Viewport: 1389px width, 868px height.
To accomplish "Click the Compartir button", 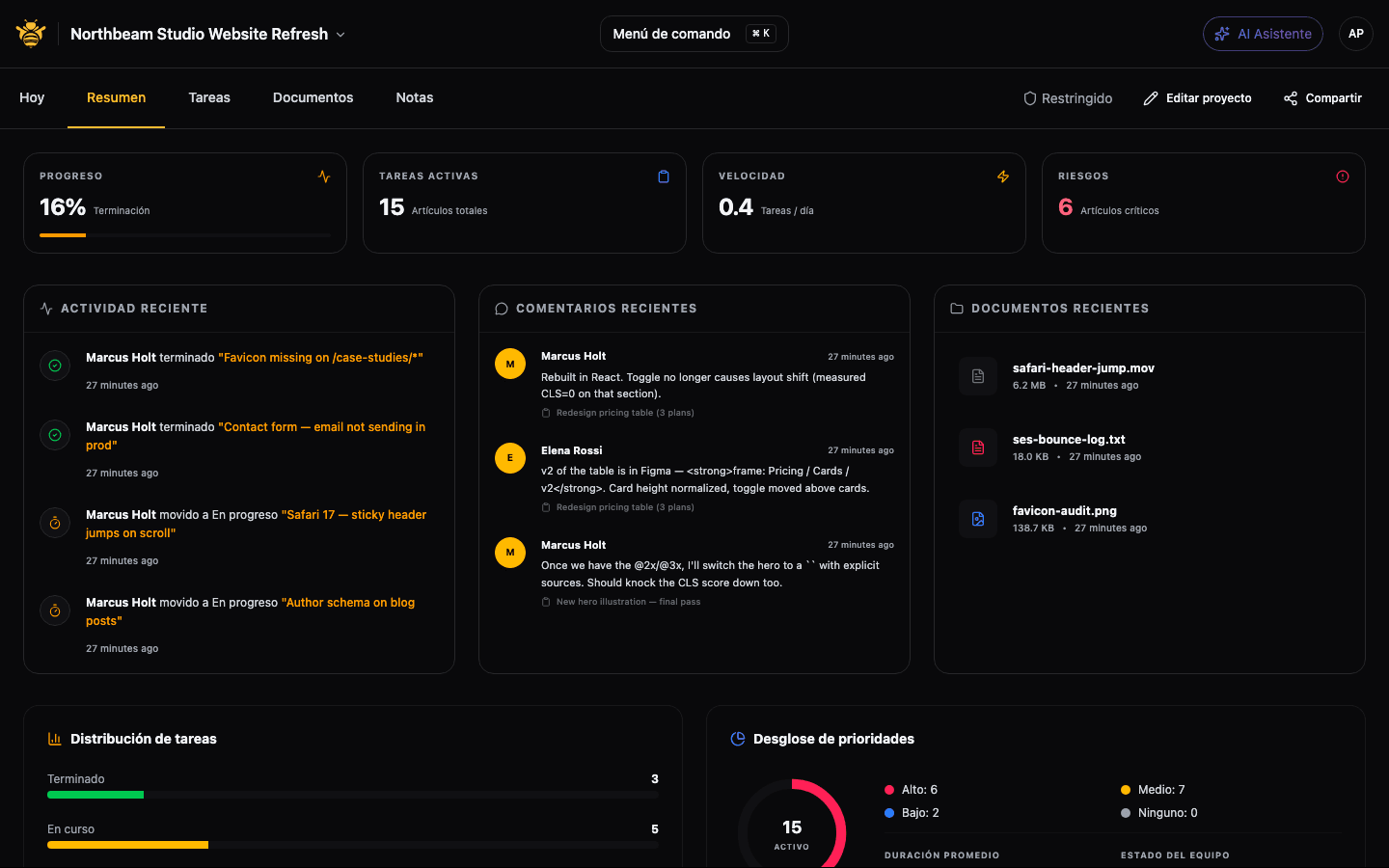I will [x=1322, y=97].
